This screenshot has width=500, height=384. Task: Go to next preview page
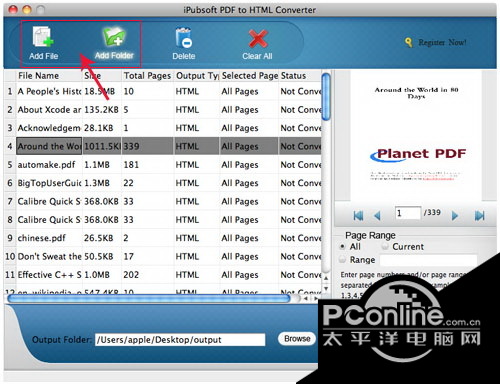(x=455, y=216)
